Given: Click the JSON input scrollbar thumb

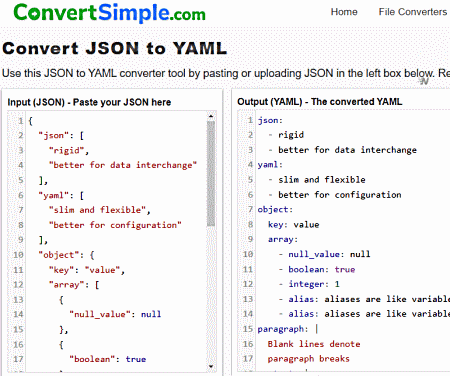Looking at the screenshot, I should coord(211,174).
